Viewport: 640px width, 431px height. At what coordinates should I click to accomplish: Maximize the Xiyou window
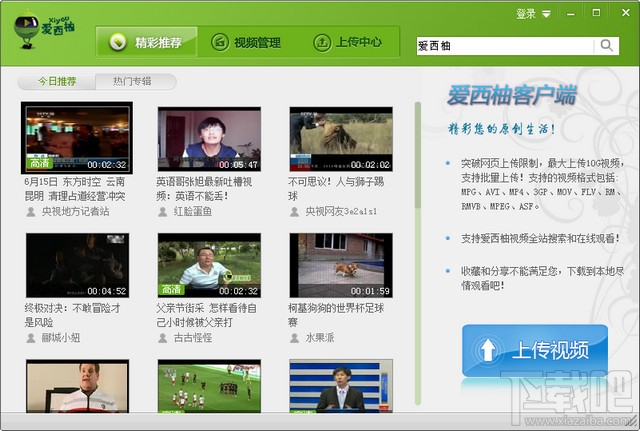click(596, 13)
